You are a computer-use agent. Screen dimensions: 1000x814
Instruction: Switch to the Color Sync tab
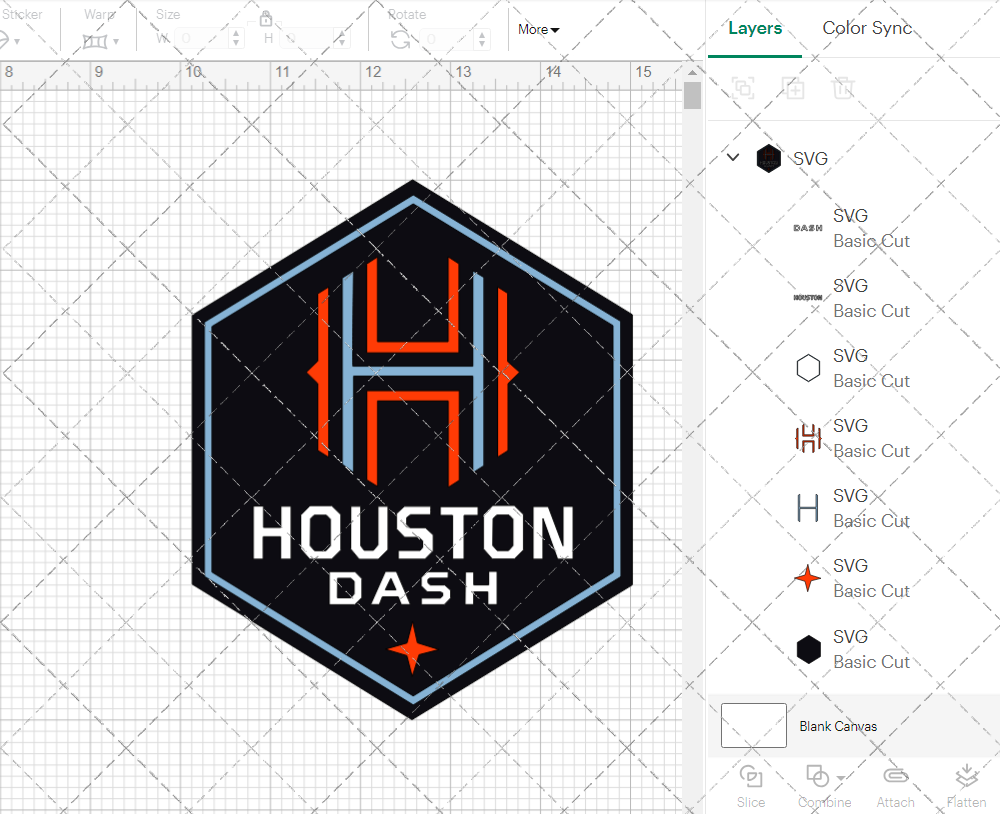[867, 28]
